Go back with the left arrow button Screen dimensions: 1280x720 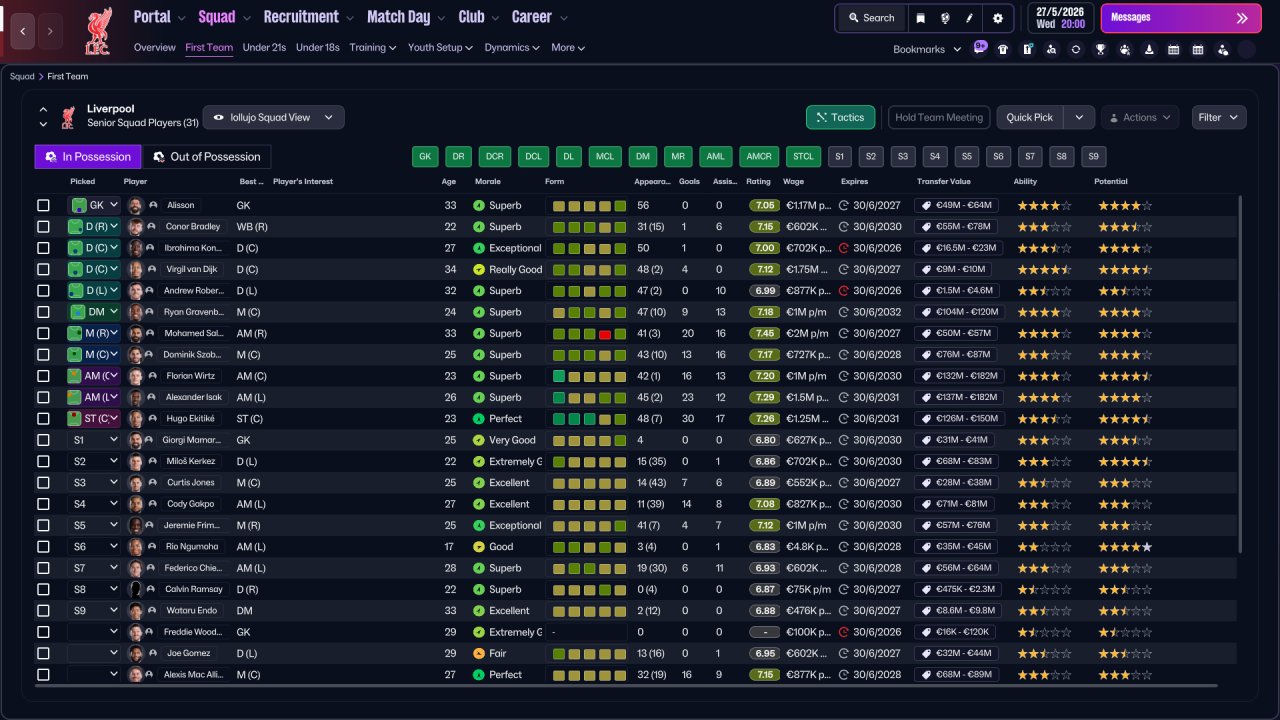tap(23, 31)
